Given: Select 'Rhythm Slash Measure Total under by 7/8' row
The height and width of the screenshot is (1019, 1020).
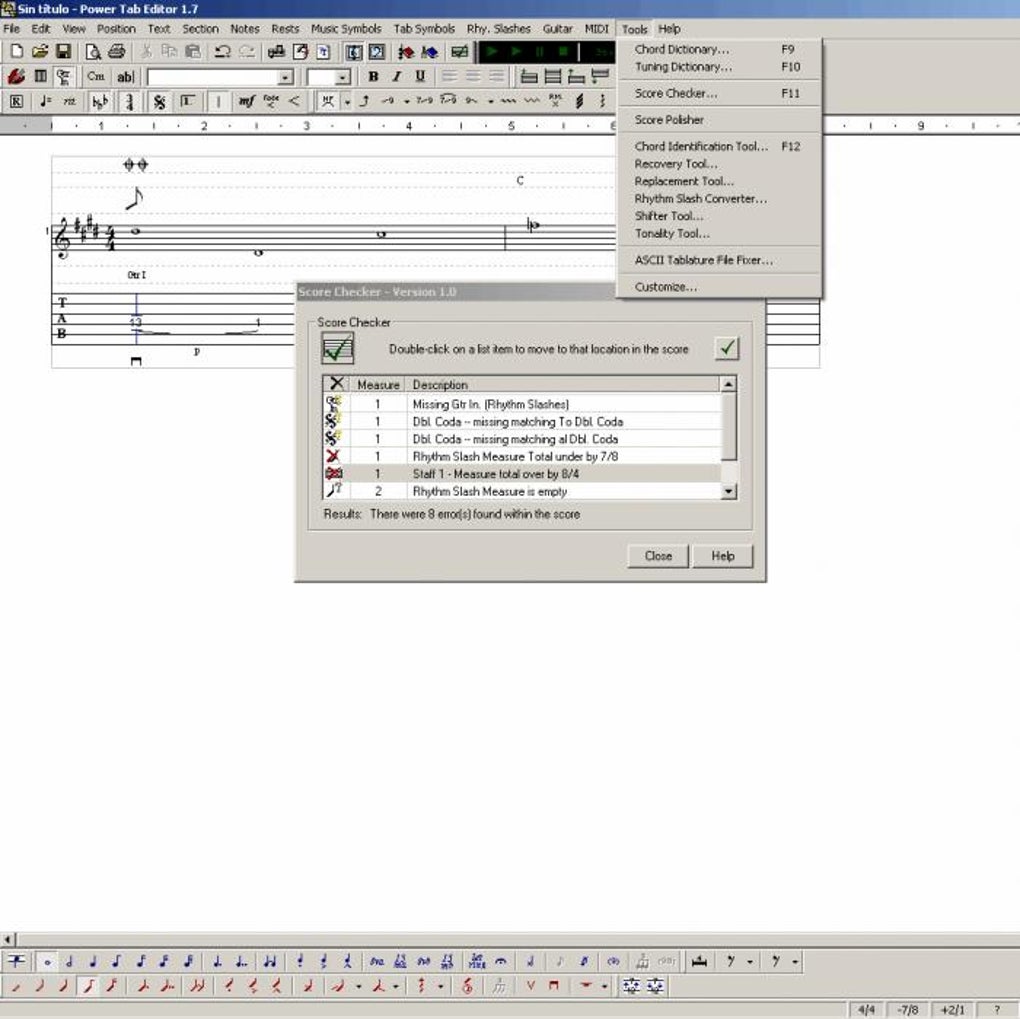Looking at the screenshot, I should [522, 457].
